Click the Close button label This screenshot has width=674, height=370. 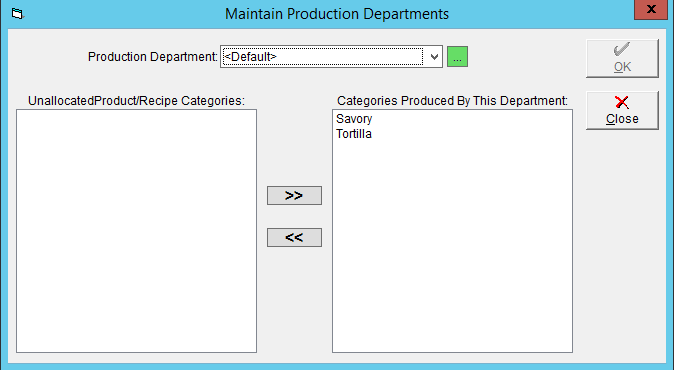[622, 119]
